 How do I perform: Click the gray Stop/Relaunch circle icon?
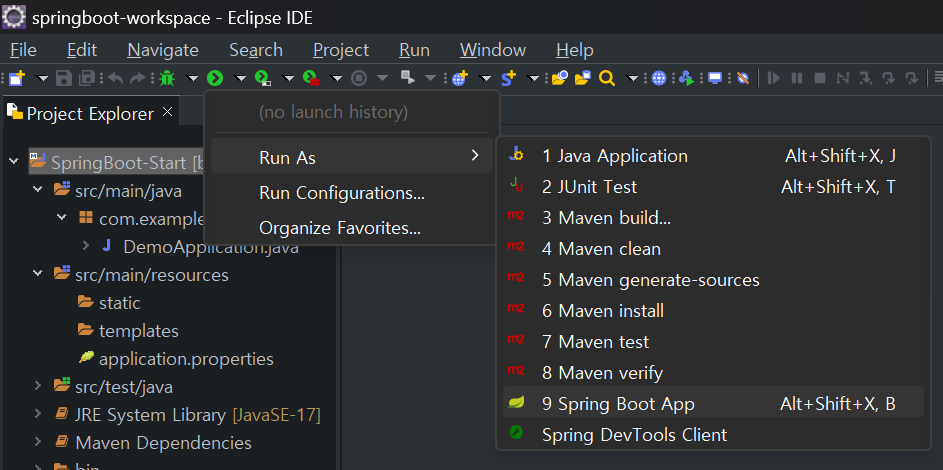pos(359,78)
